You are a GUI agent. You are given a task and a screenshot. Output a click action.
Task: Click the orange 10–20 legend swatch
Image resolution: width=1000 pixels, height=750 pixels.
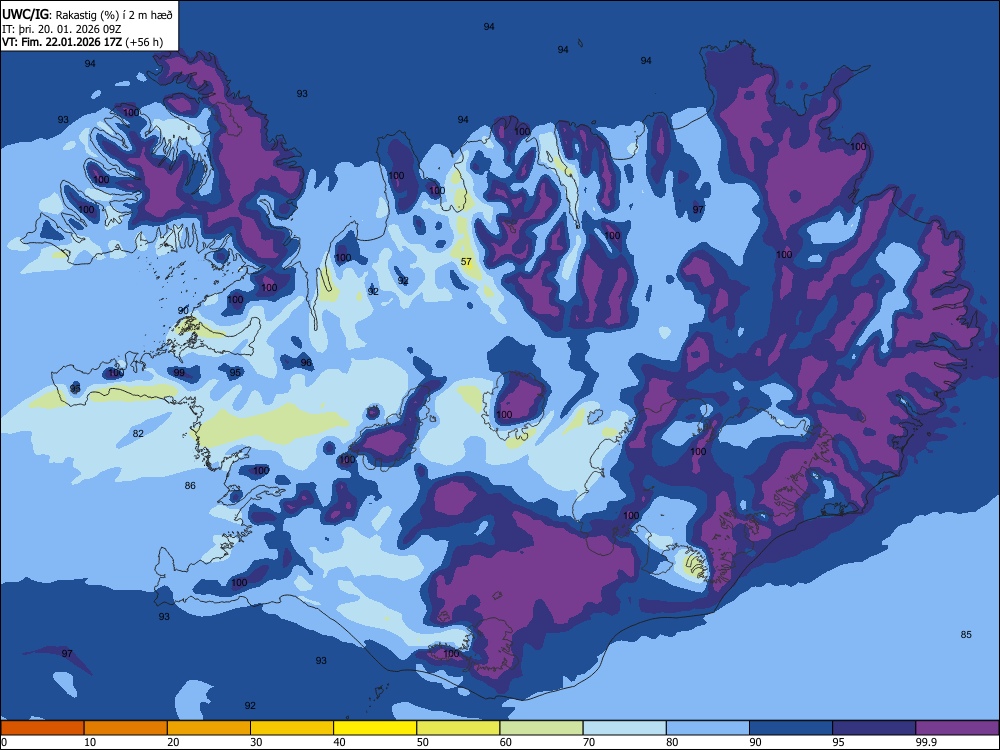click(126, 728)
